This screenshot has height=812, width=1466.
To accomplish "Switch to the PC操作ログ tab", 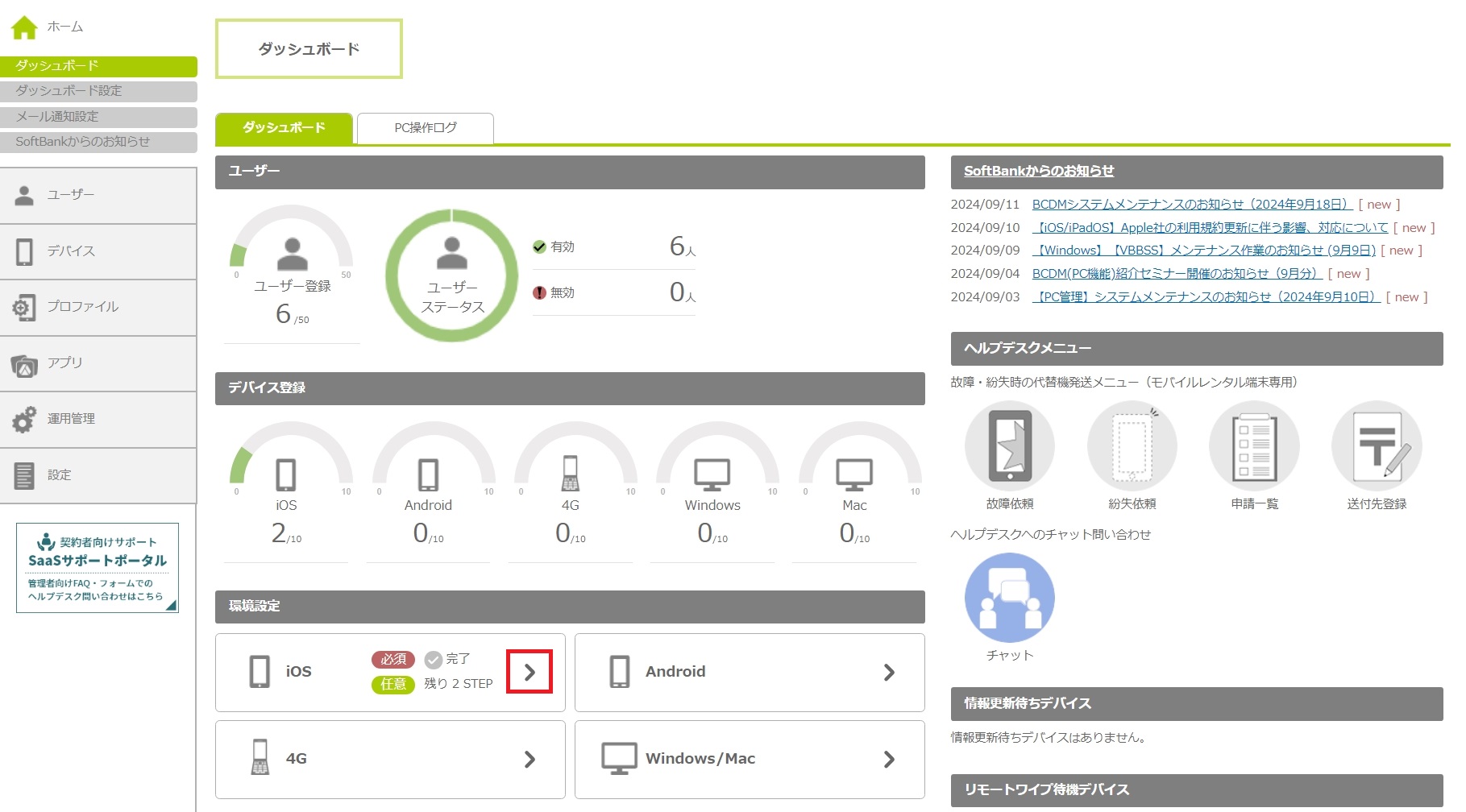I will pos(426,128).
